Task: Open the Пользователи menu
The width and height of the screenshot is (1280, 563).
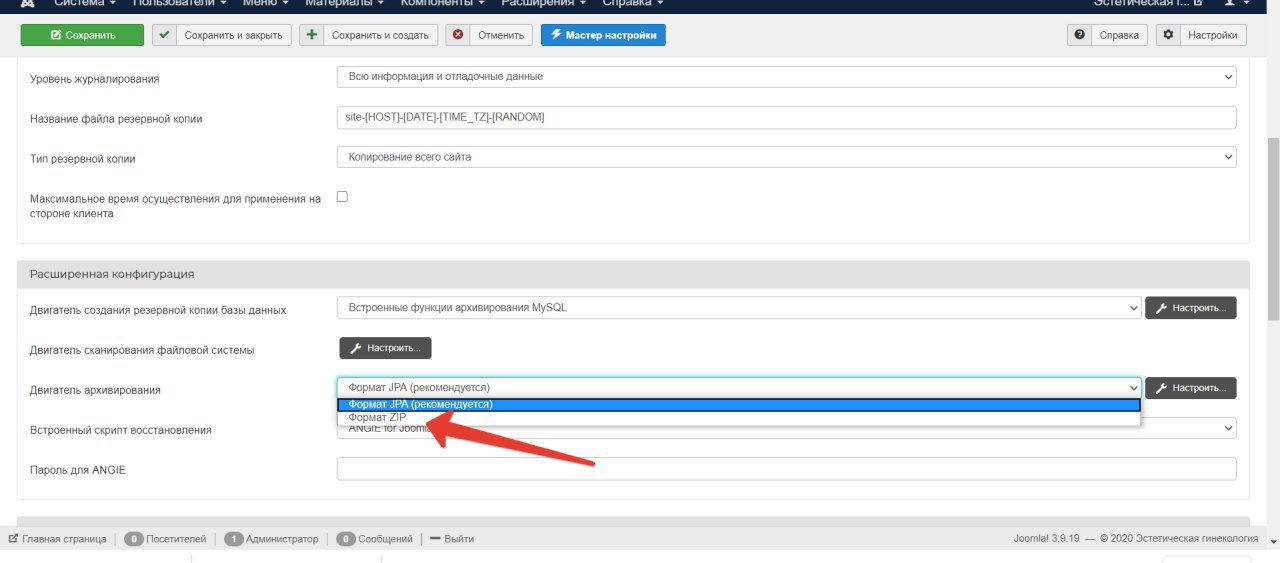Action: [x=179, y=4]
